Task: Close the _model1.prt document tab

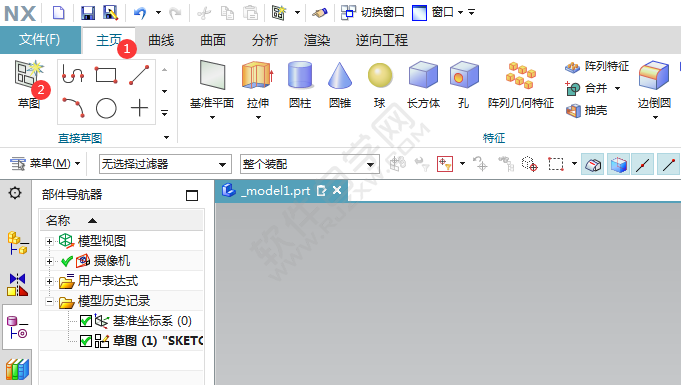Action: (x=337, y=190)
